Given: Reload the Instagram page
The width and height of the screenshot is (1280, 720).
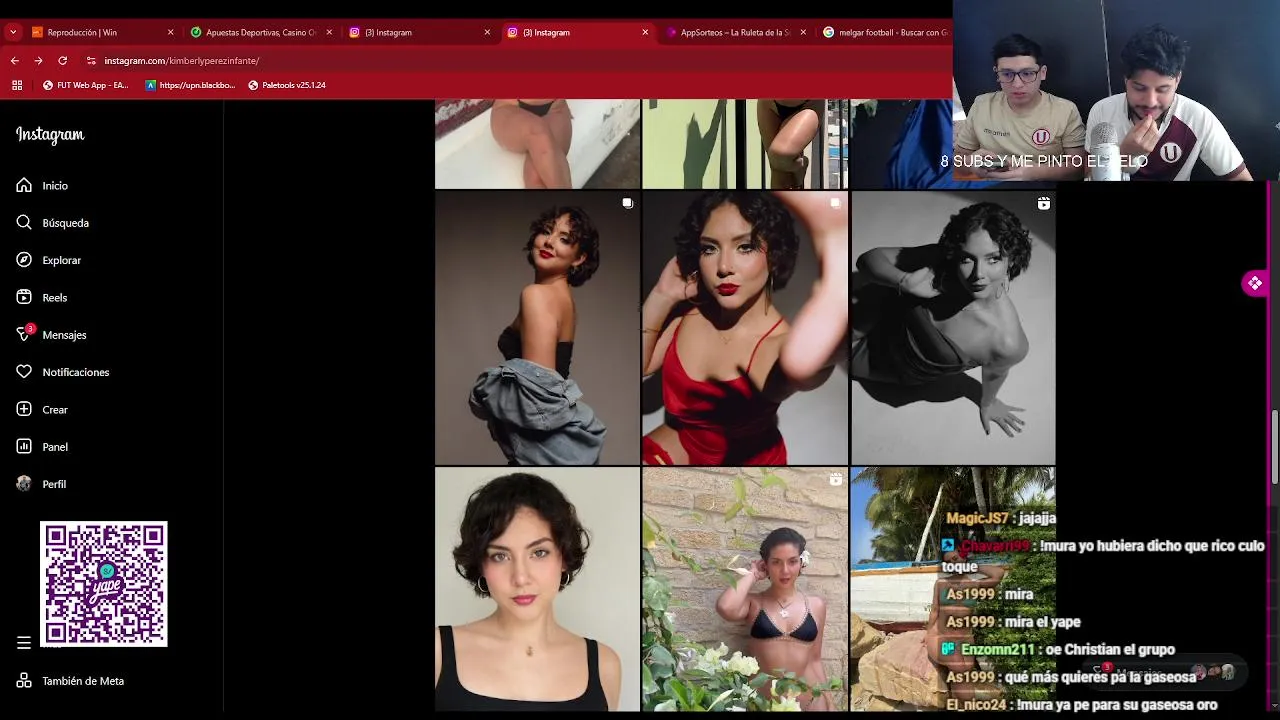Looking at the screenshot, I should [62, 61].
